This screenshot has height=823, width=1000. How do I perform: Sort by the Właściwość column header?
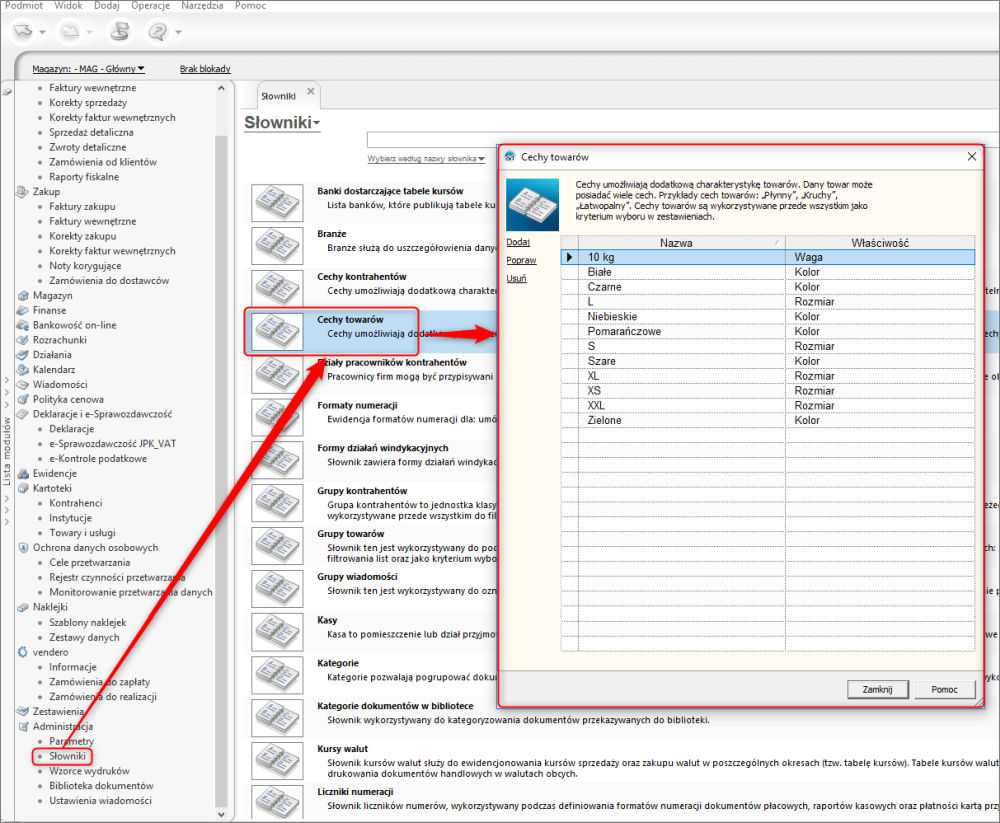click(x=880, y=242)
